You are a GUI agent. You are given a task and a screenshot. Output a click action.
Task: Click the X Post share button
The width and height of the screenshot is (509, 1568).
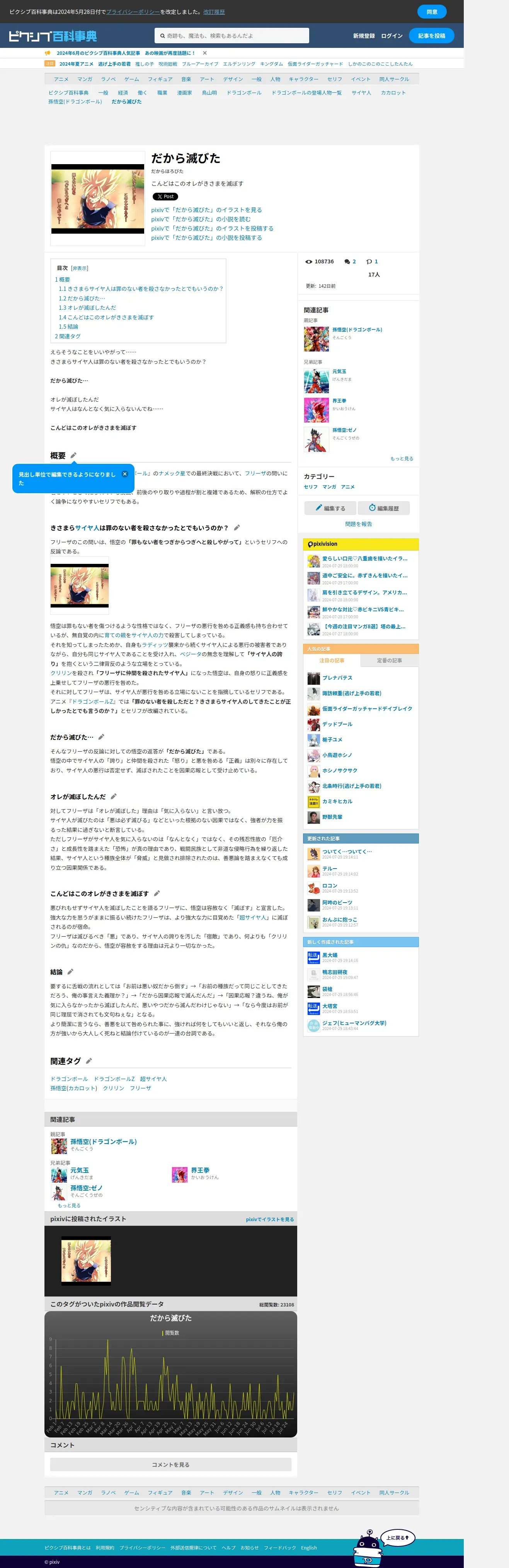coord(165,197)
